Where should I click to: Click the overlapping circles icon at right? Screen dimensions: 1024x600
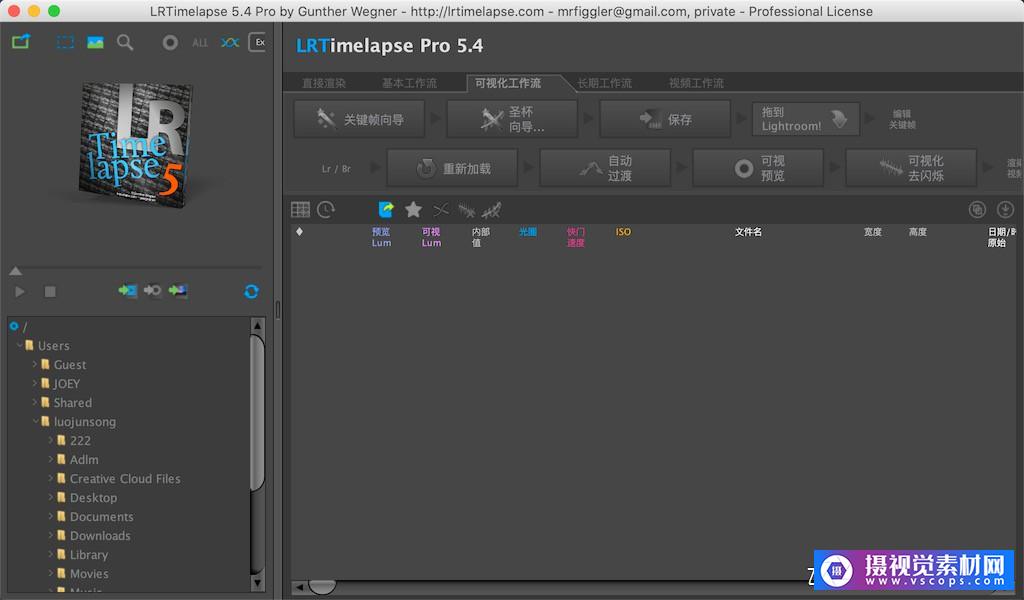point(977,210)
